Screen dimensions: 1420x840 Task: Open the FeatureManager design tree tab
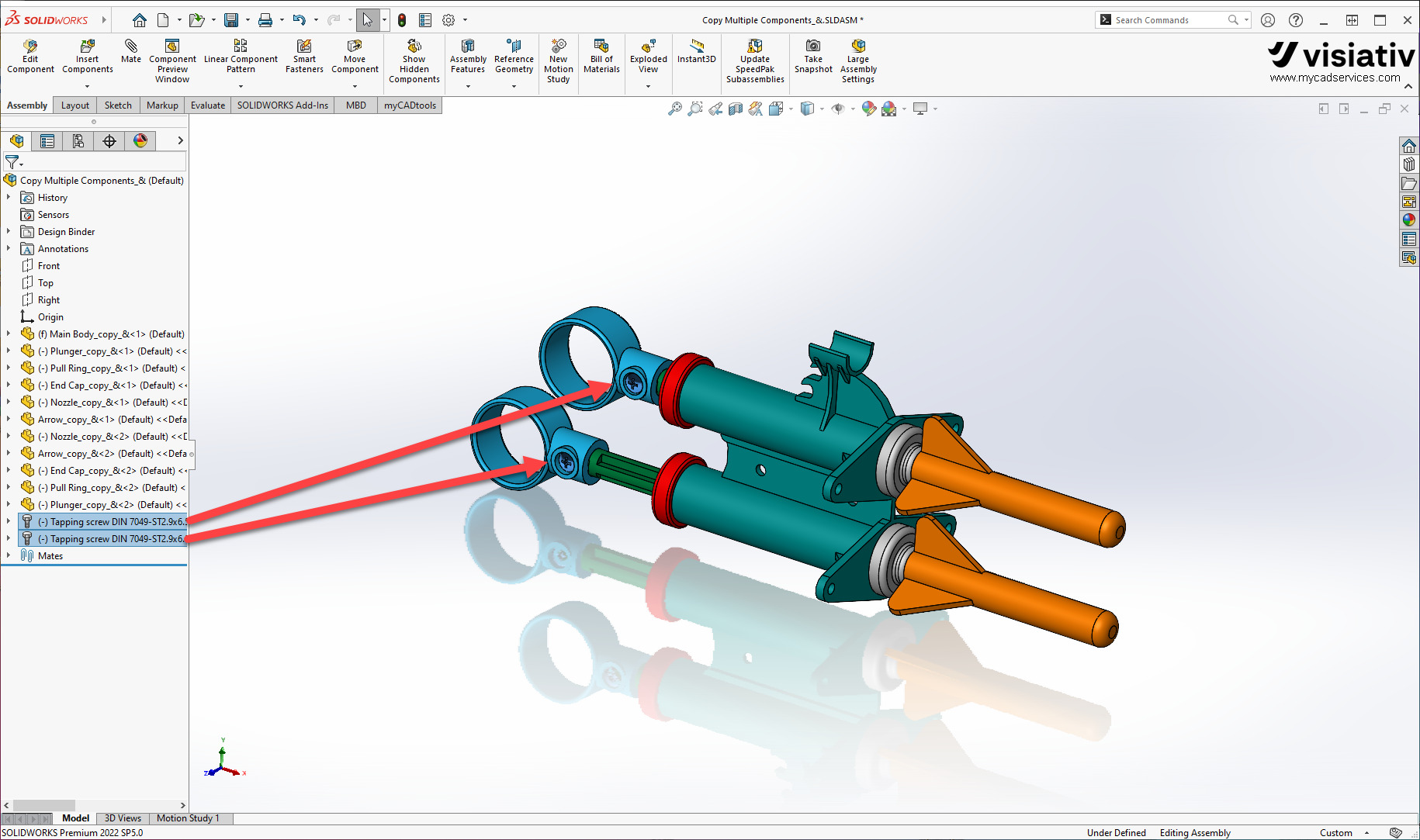pos(17,140)
